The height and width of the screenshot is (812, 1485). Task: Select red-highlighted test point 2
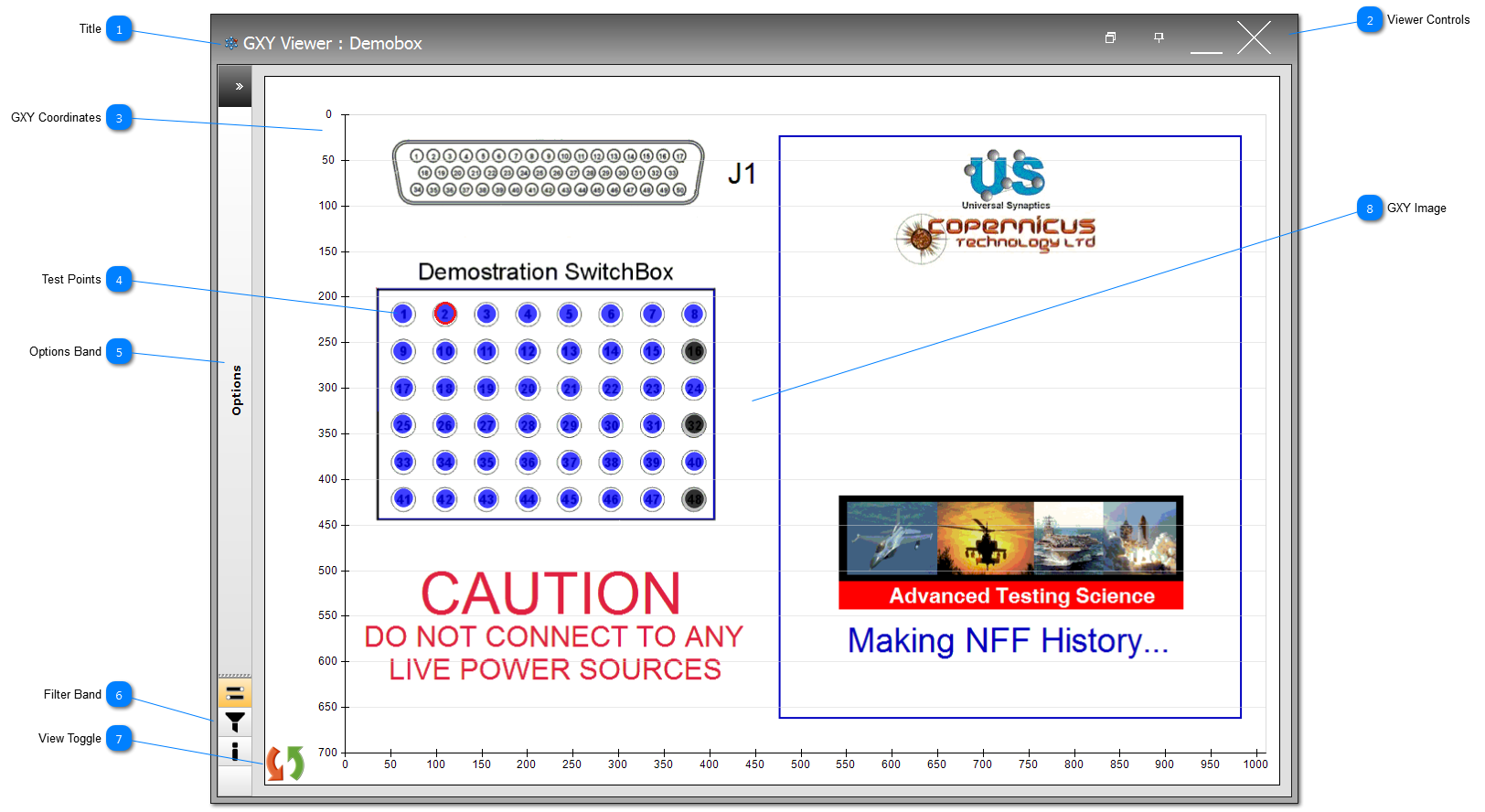[445, 314]
